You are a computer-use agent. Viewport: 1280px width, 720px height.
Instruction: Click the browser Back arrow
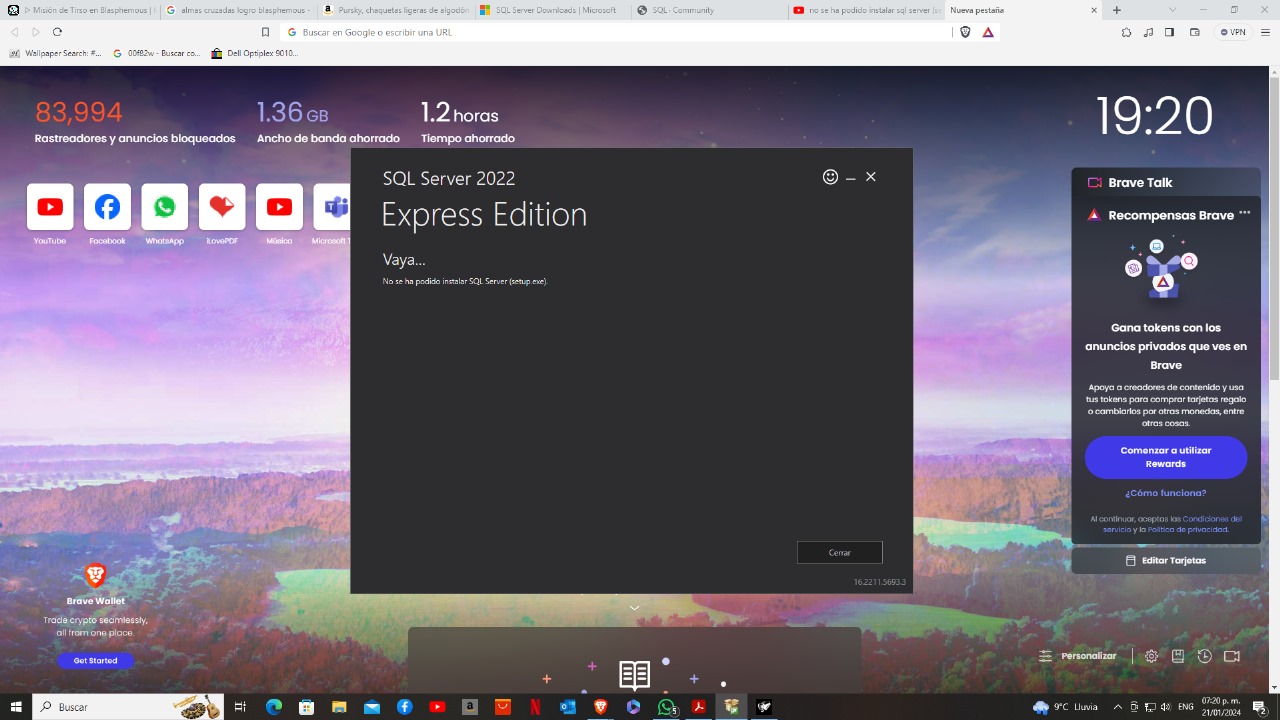[x=14, y=32]
